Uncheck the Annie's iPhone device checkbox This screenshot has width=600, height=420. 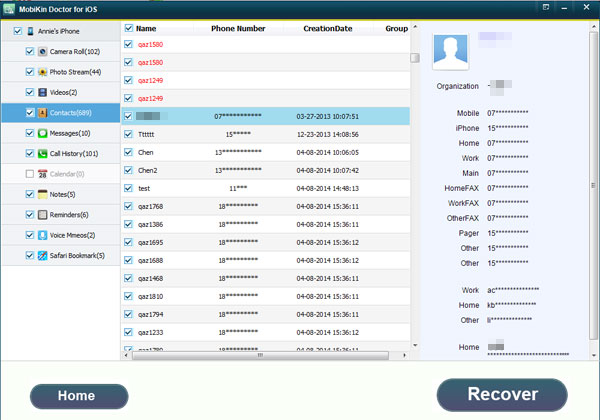[16, 31]
